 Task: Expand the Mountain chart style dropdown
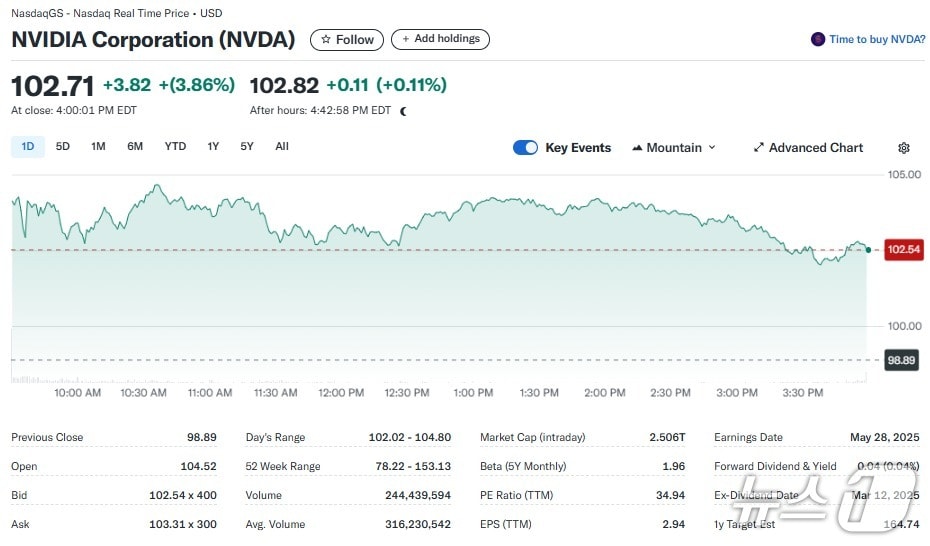pyautogui.click(x=675, y=148)
